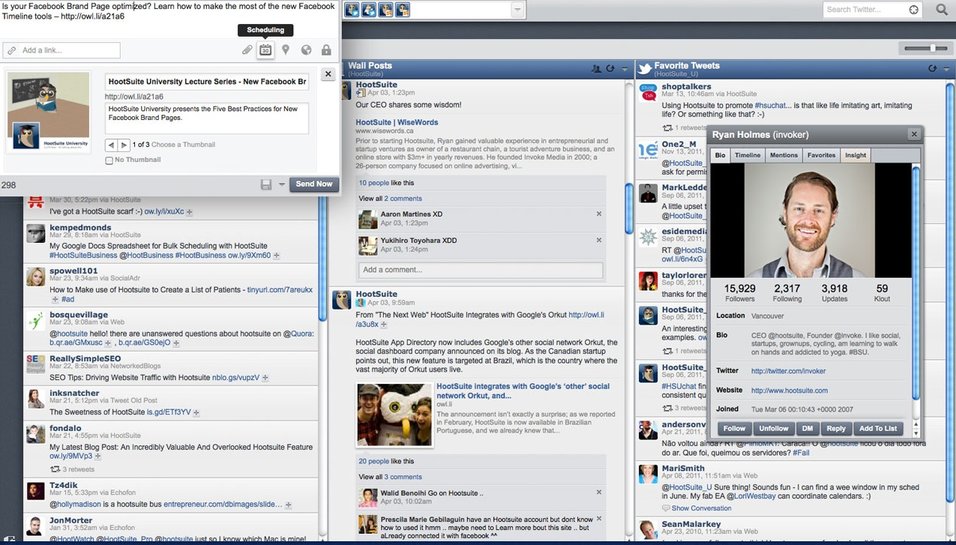Open the globe targeting icon
Viewport: 956px width, 545px height.
(307, 50)
